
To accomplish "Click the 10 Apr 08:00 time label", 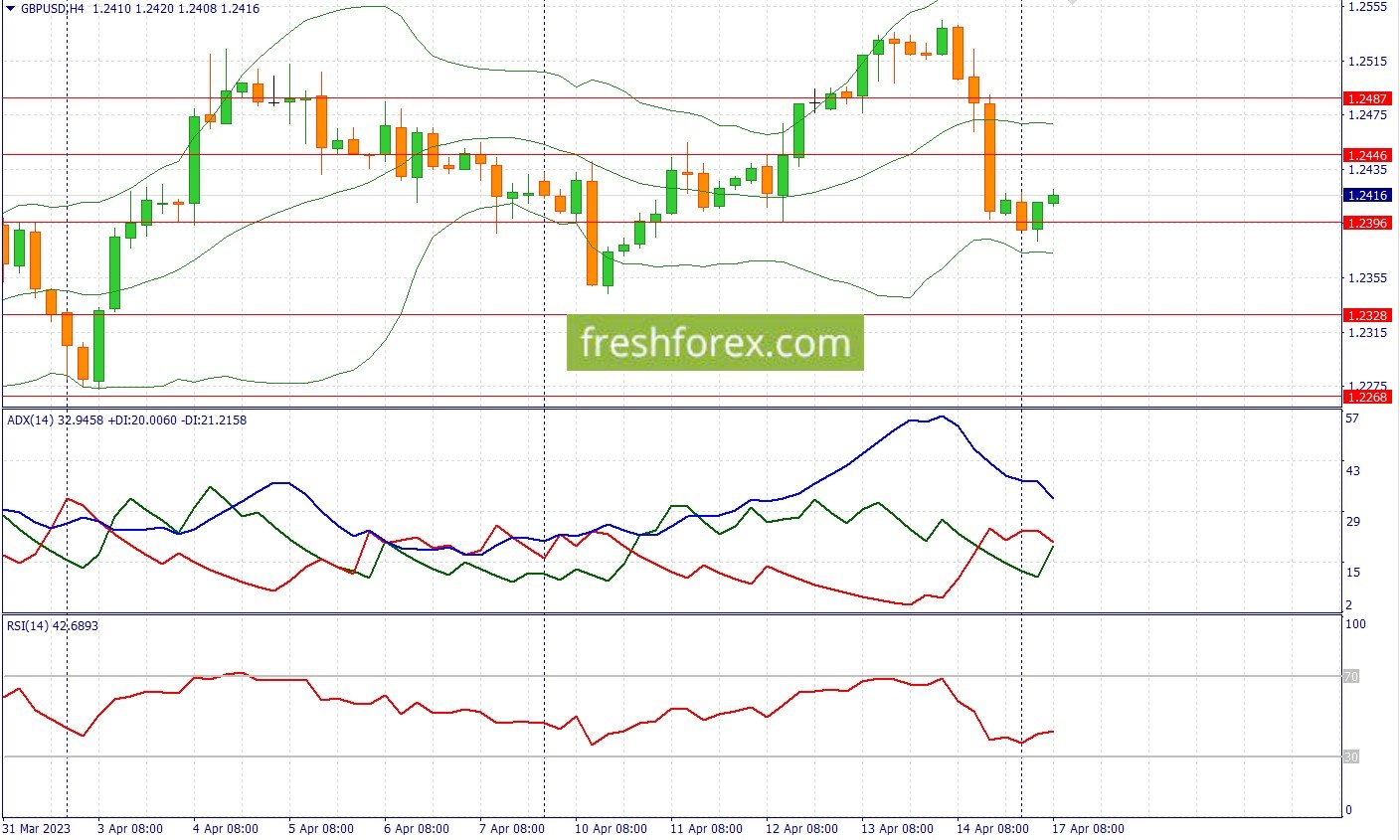I will 611,829.
